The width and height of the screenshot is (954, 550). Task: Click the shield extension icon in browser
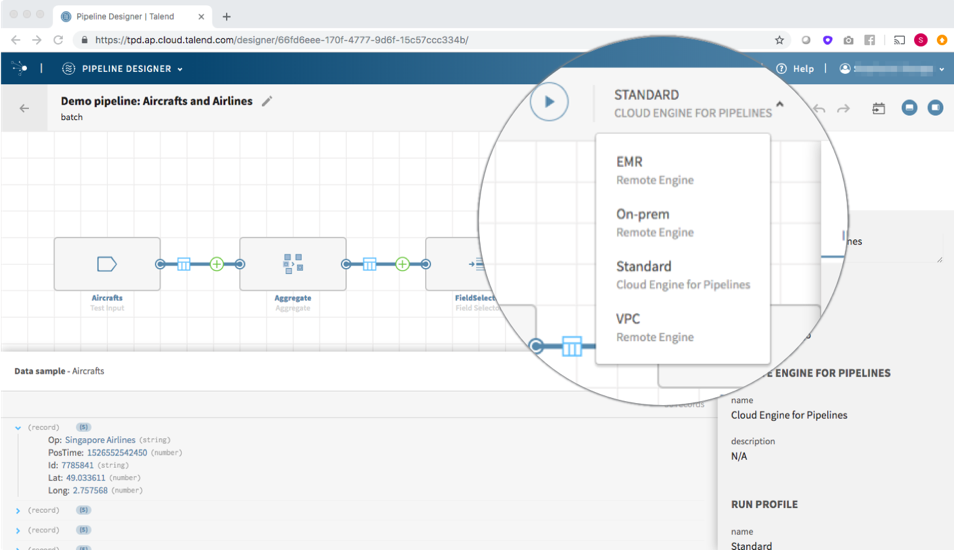827,40
